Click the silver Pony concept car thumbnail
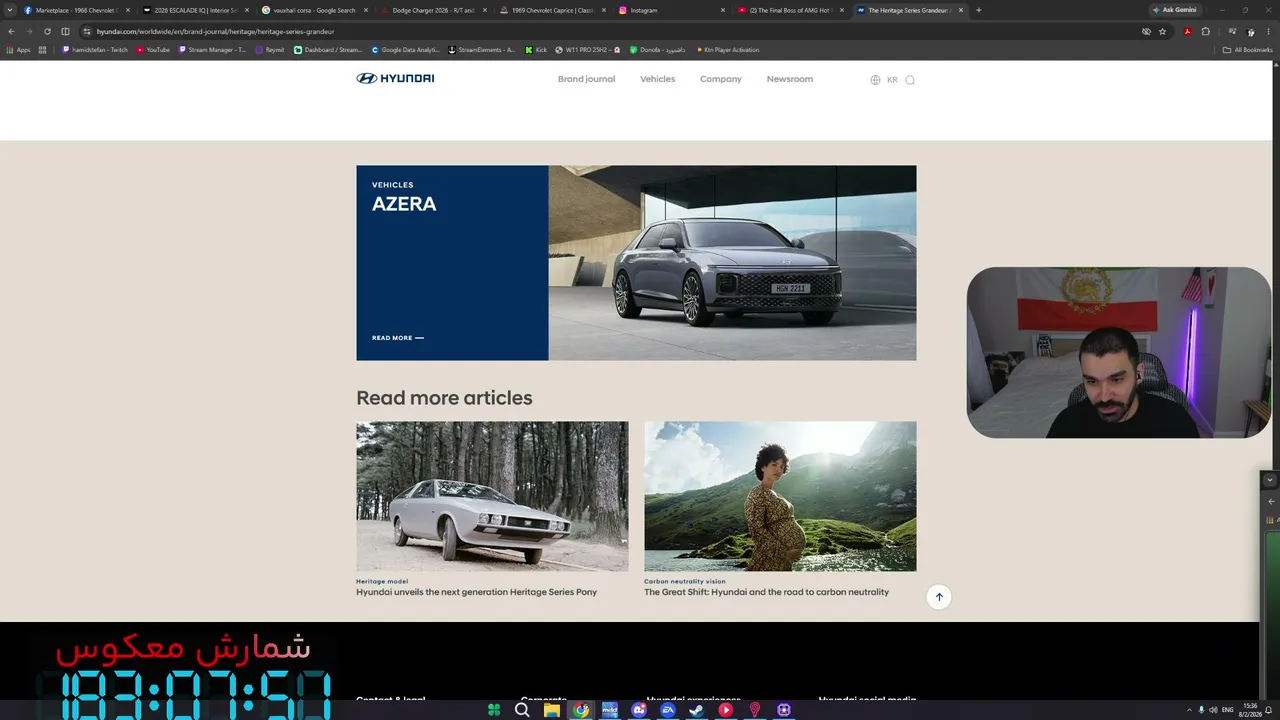 tap(492, 496)
